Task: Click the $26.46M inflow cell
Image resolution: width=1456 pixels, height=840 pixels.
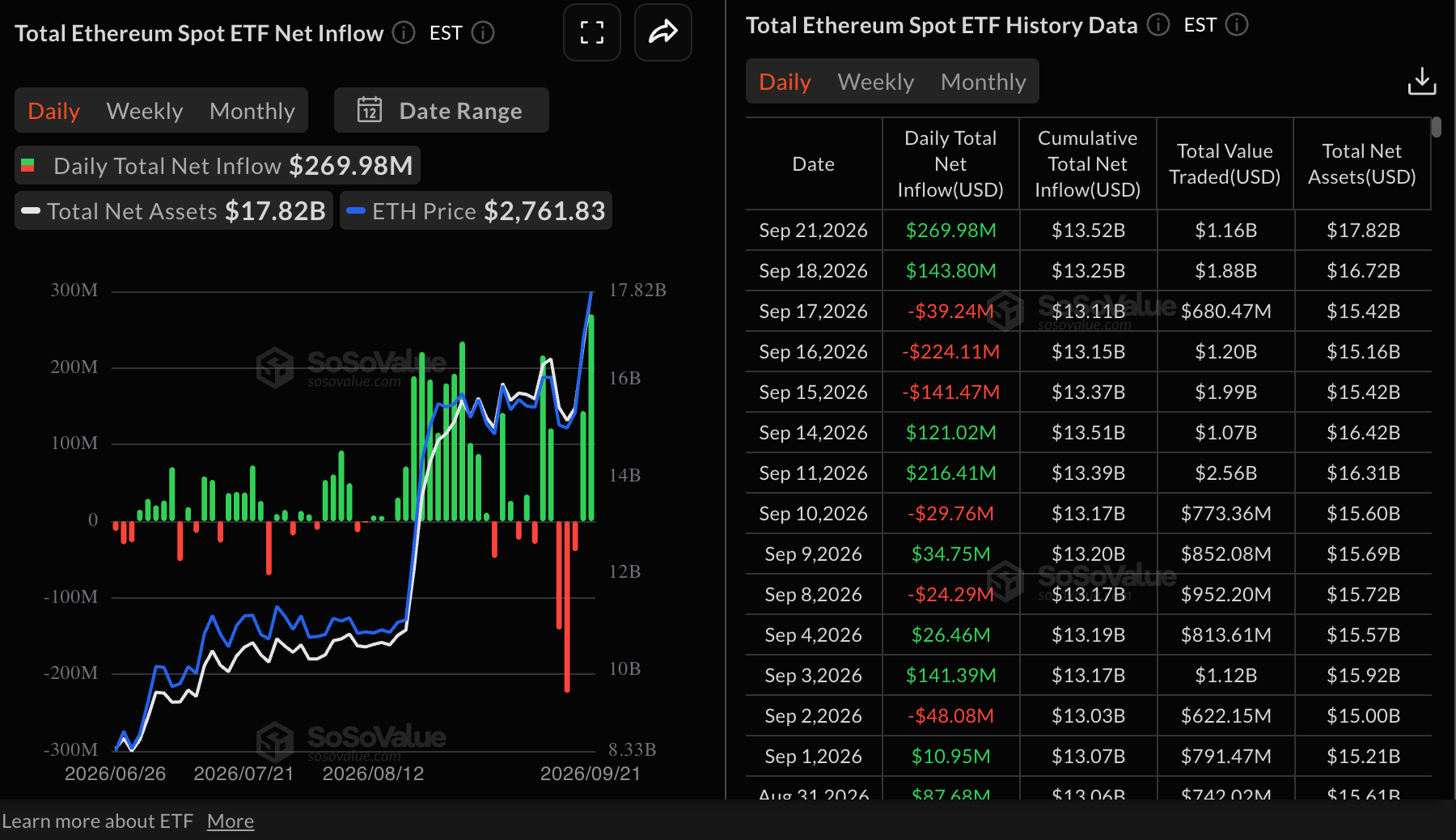Action: coord(951,635)
